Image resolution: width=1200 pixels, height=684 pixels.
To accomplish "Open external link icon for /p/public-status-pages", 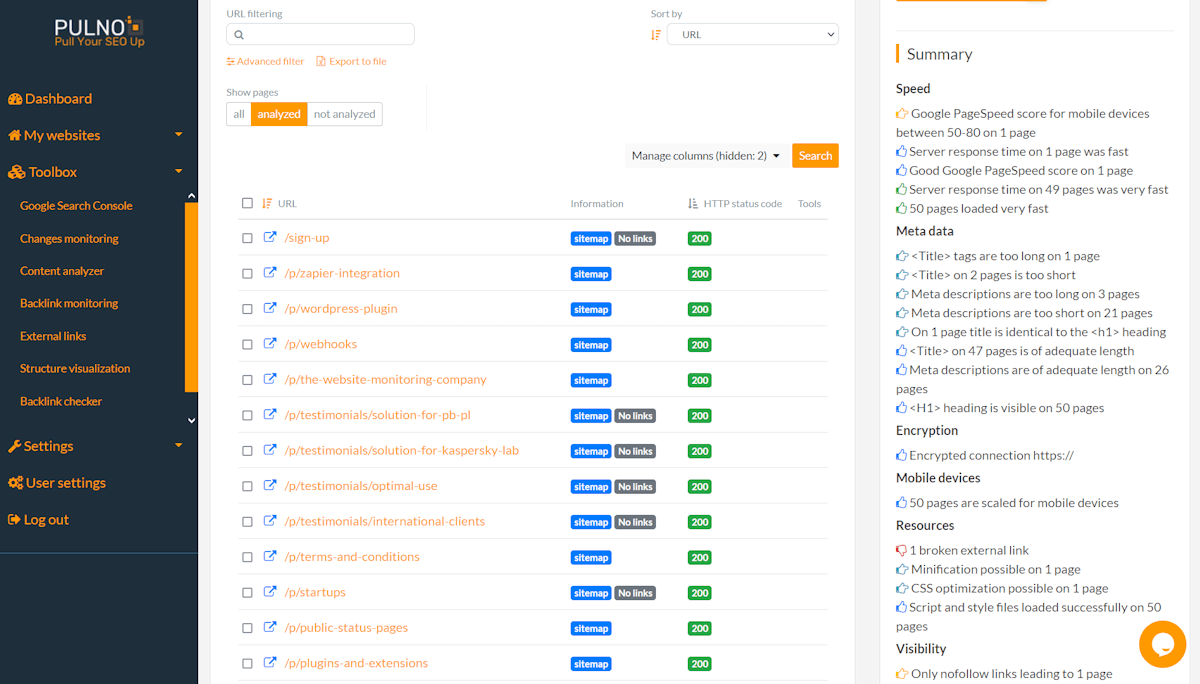I will [x=270, y=628].
